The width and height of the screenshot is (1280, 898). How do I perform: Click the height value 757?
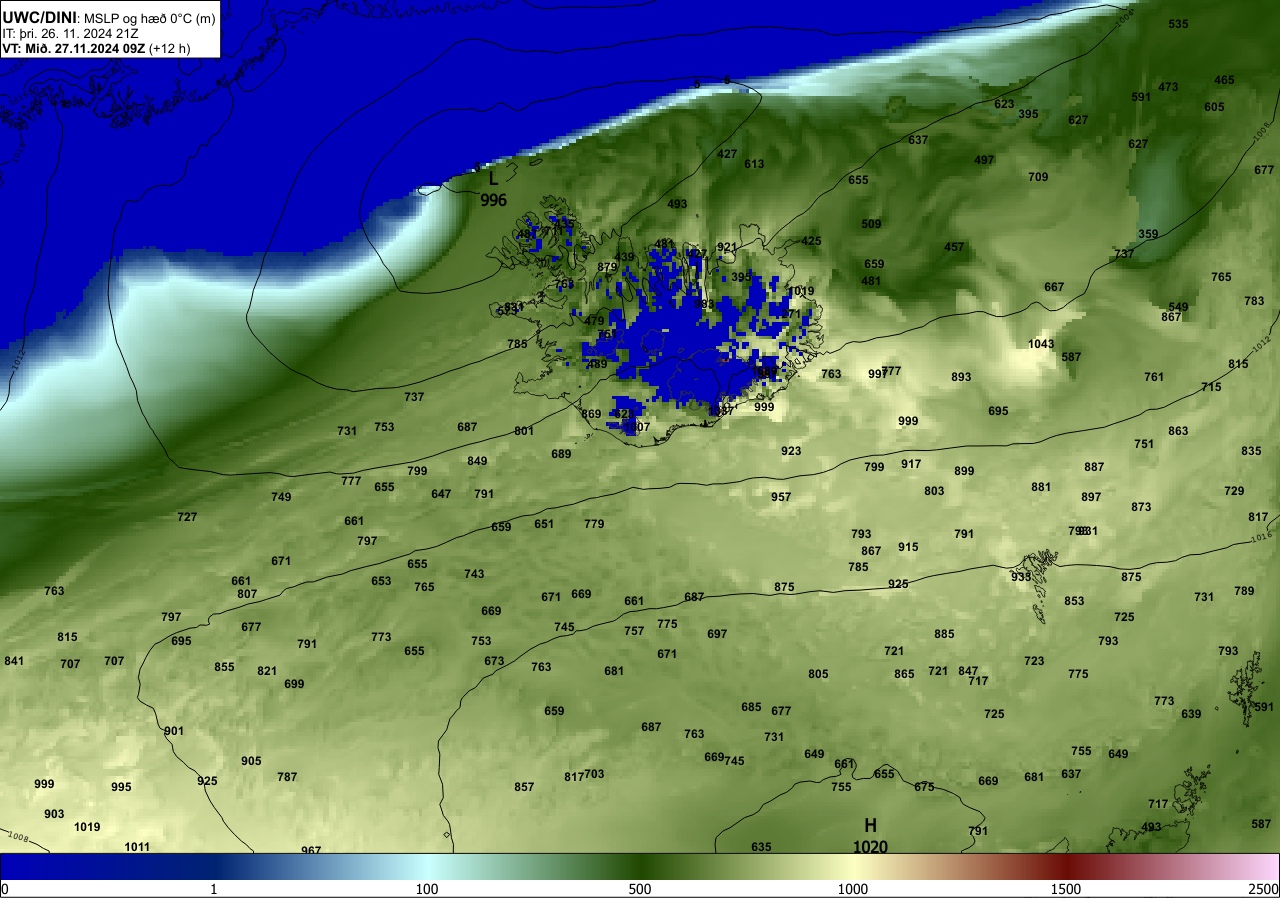[x=635, y=632]
